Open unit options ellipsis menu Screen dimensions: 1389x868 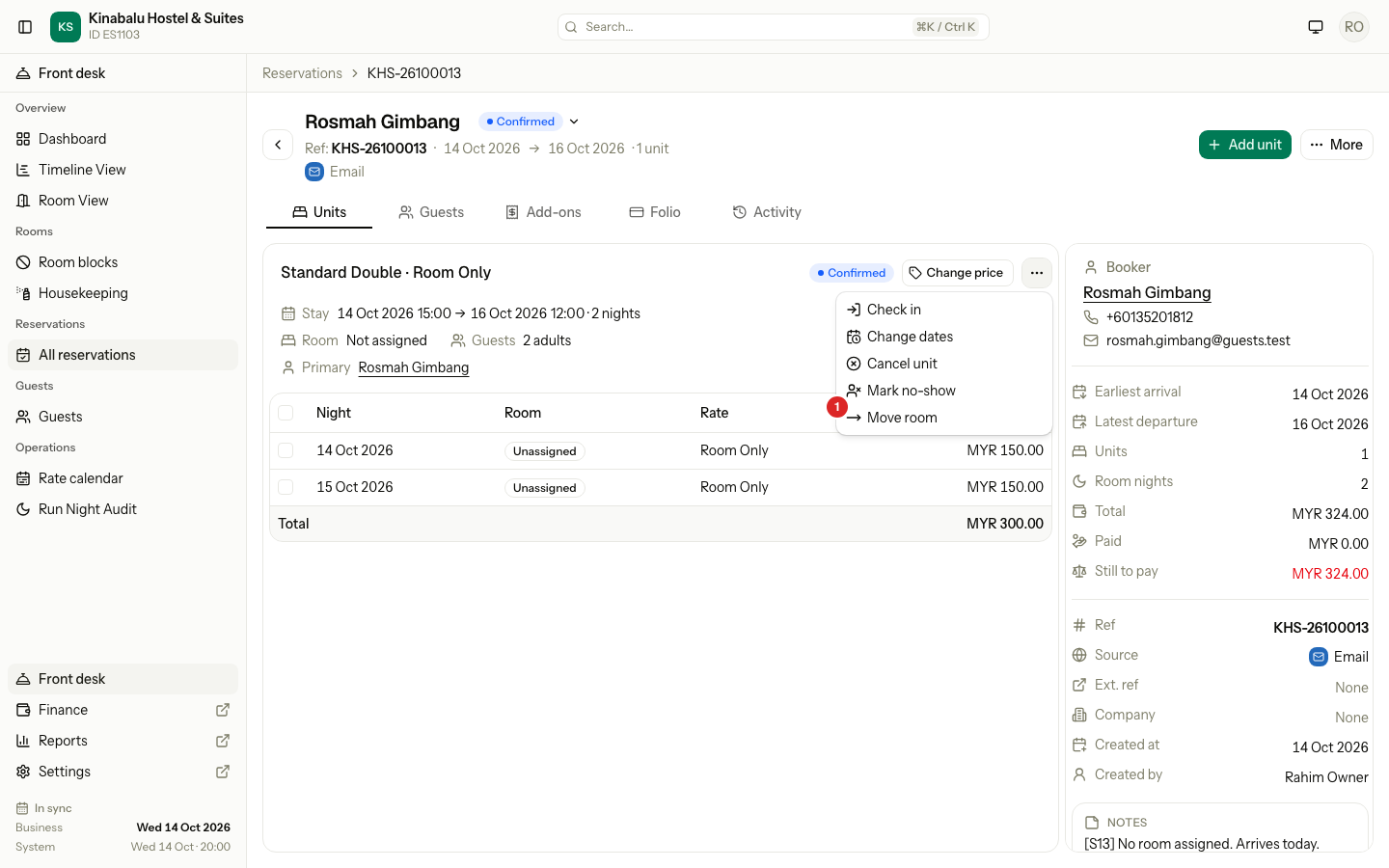[1037, 273]
